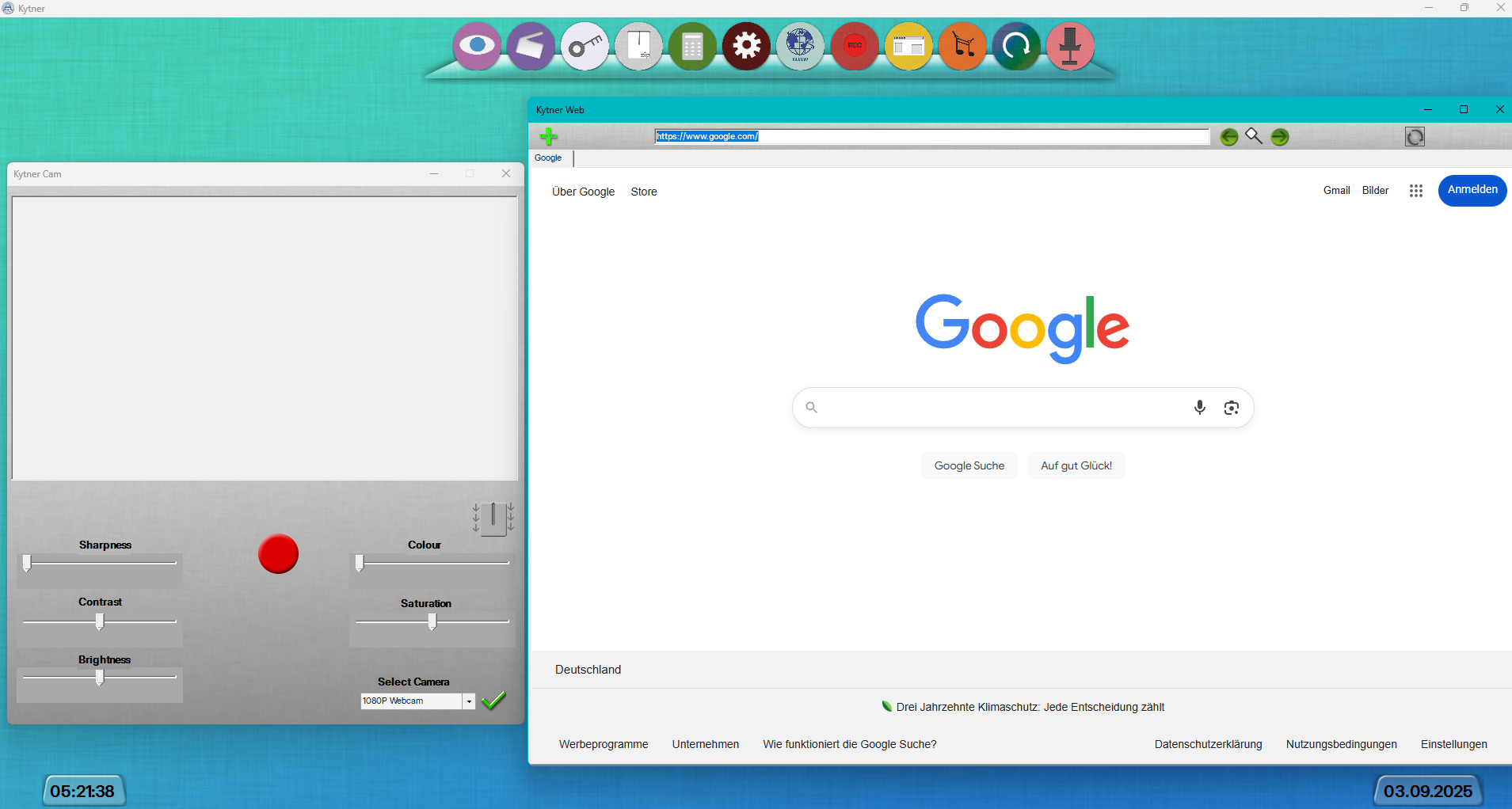This screenshot has width=1512, height=809.
Task: Open the Nutzungsbedingungen link
Action: click(1342, 744)
